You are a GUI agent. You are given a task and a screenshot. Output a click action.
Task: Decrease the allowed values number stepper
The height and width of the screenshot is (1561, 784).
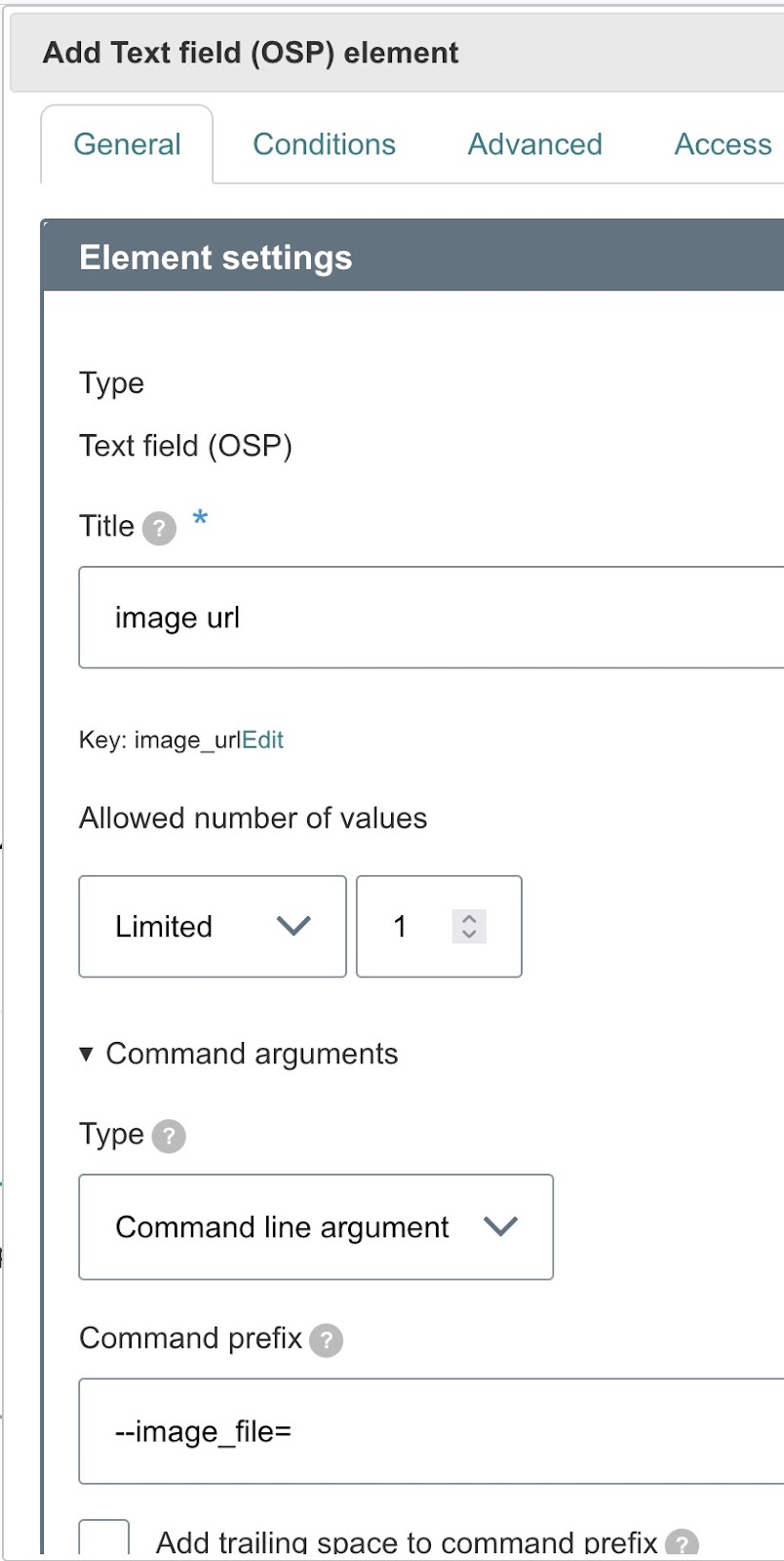(x=469, y=935)
